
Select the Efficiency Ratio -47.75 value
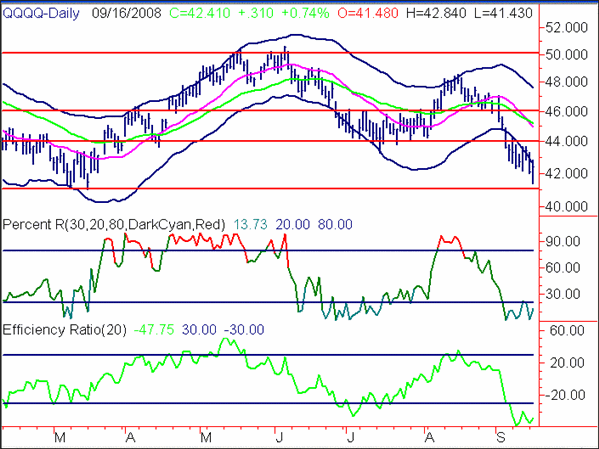point(154,329)
